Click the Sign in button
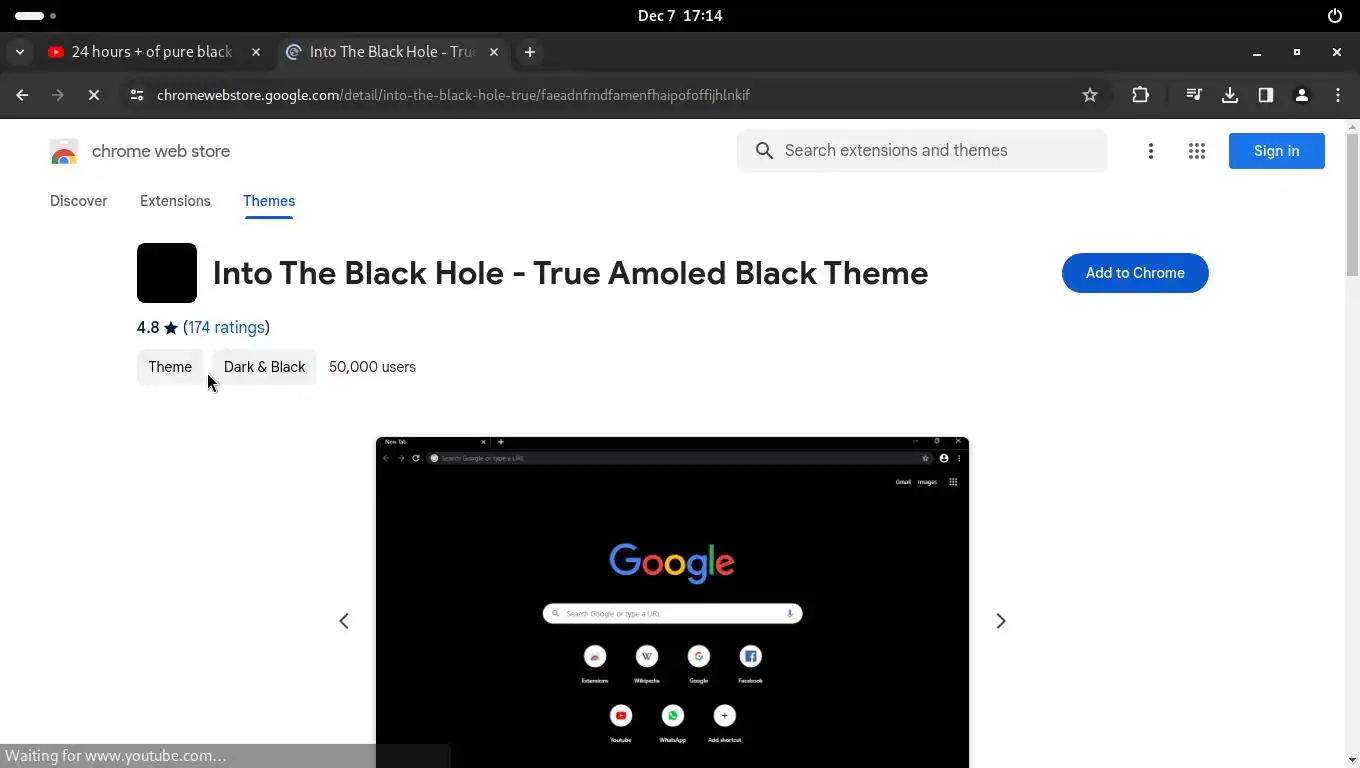 (1277, 151)
